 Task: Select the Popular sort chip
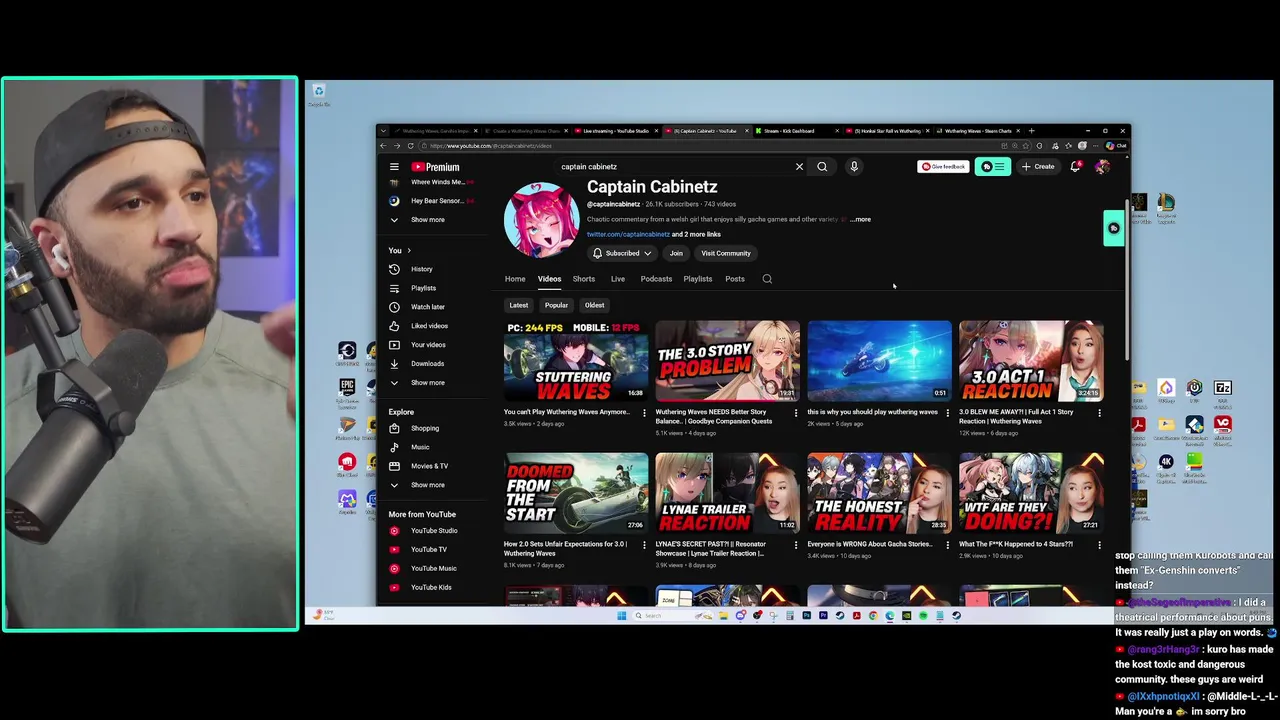pyautogui.click(x=556, y=305)
